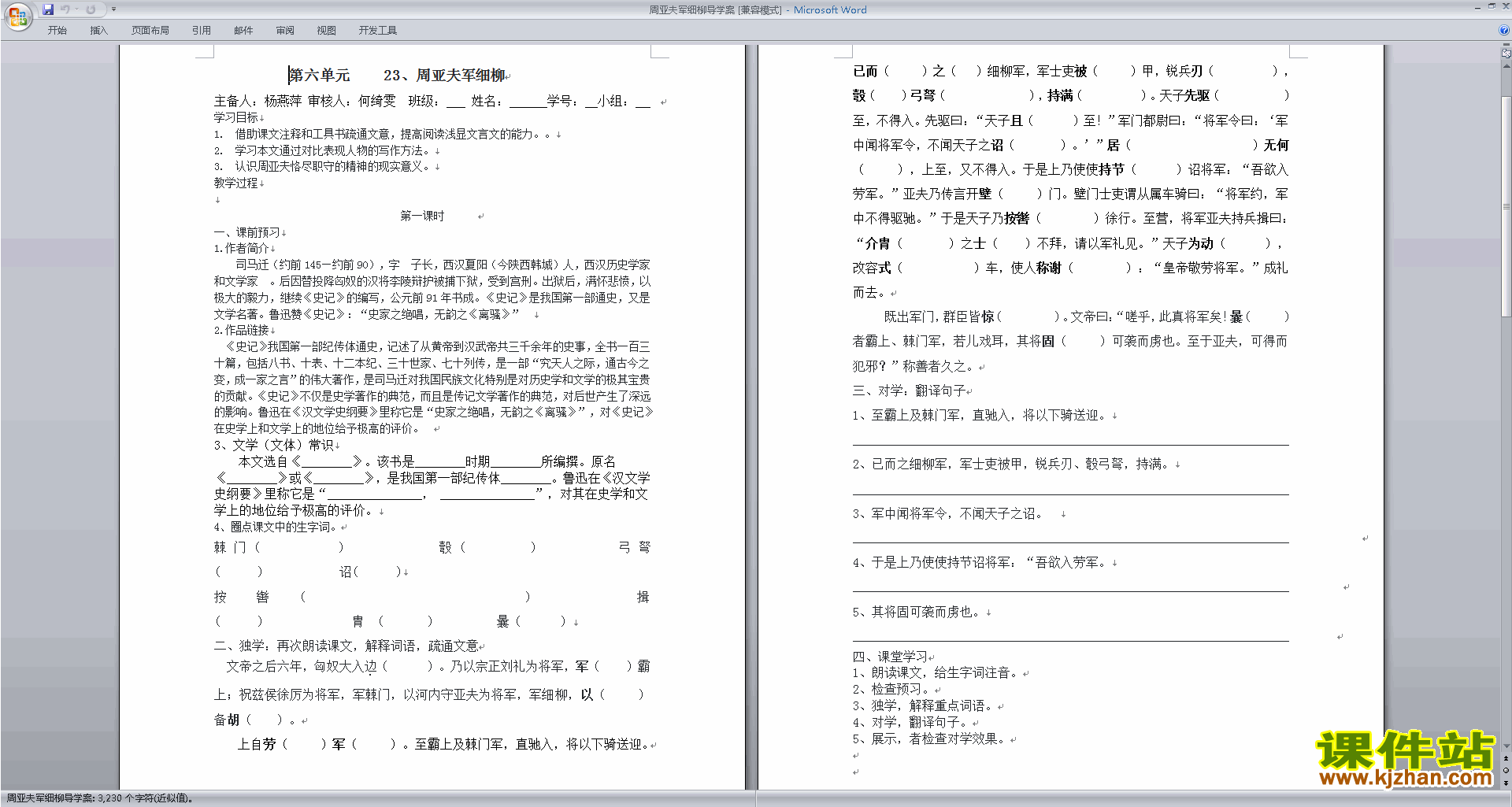Open the Select Browse Object circle button
The height and width of the screenshot is (807, 1512).
(1506, 771)
